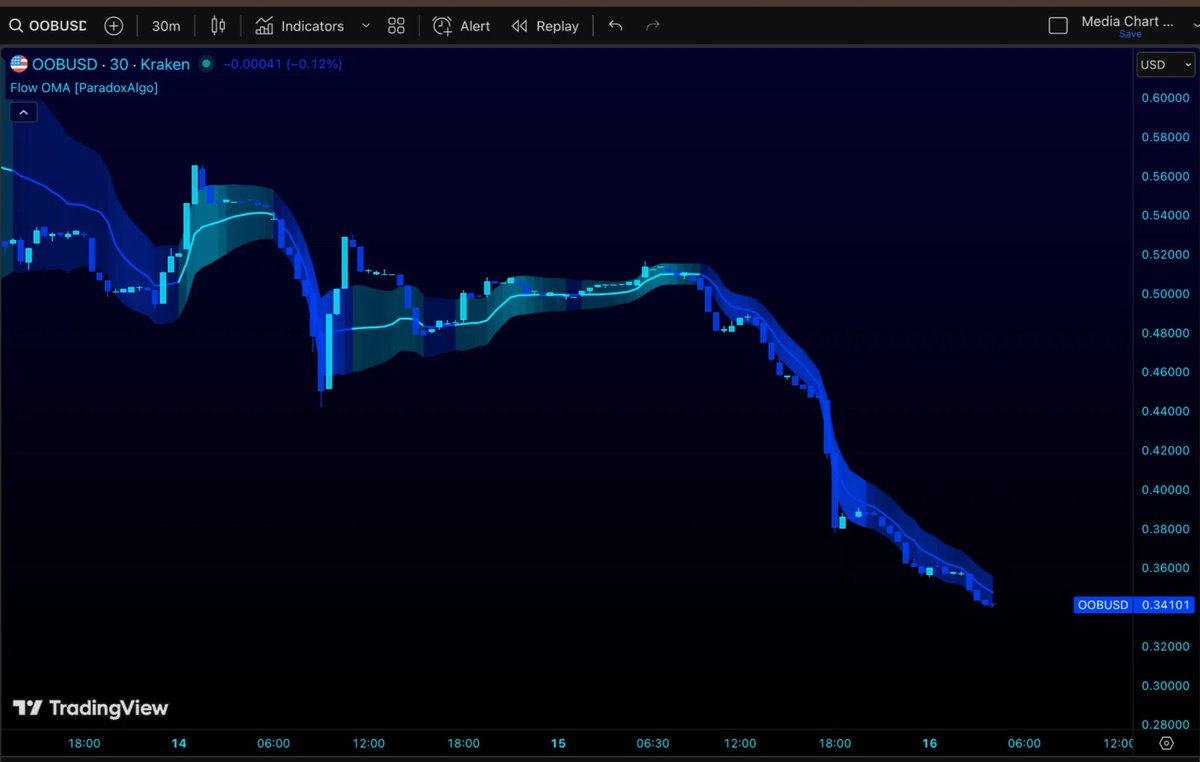Open the USD currency dropdown

[1166, 65]
